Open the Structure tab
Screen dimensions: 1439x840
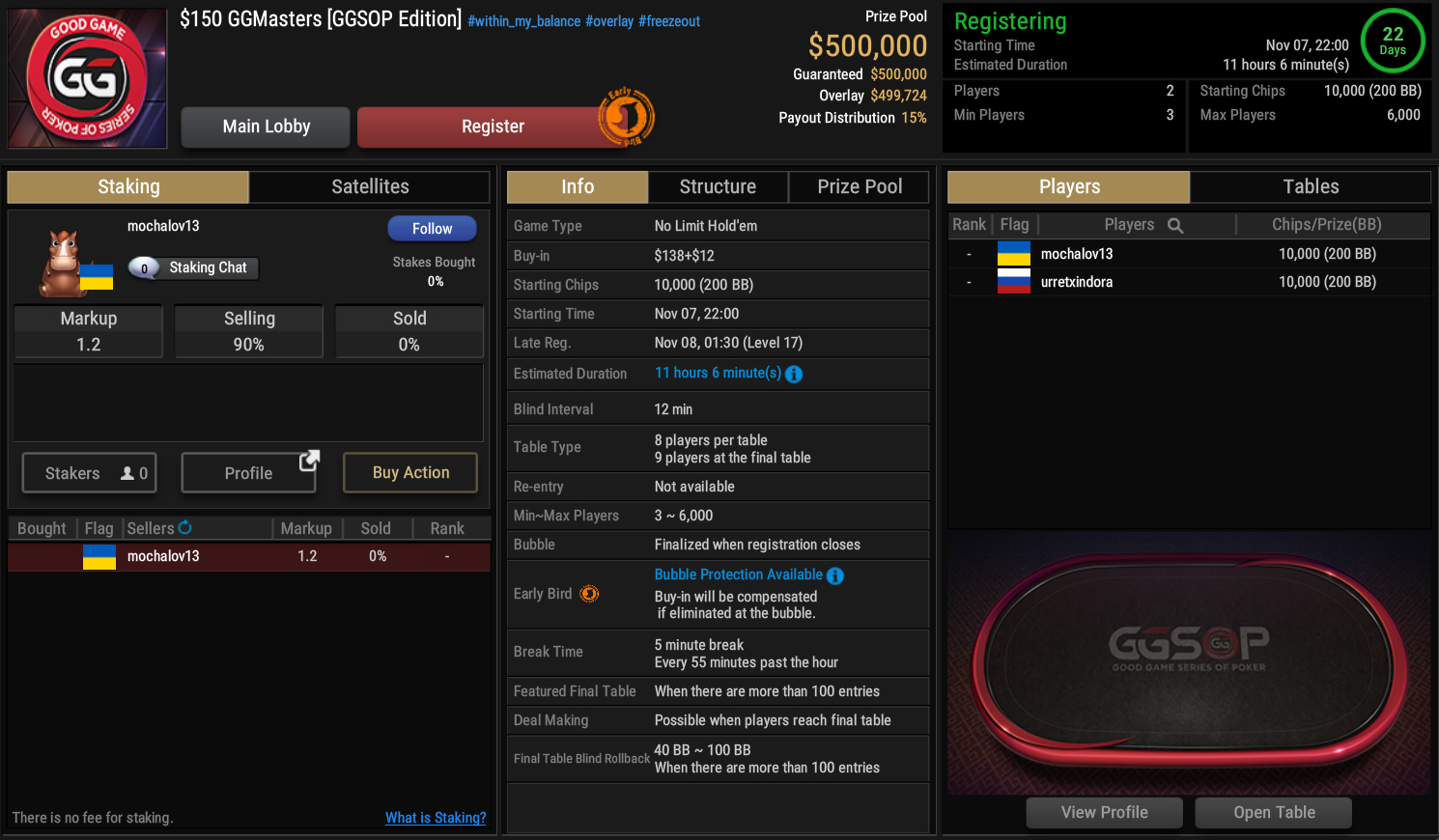point(718,186)
